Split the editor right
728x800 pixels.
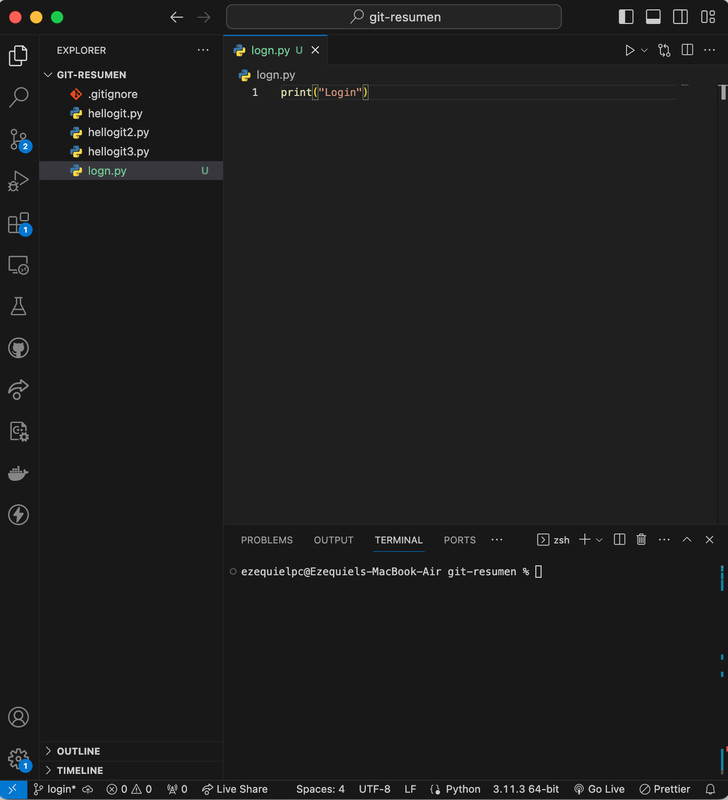687,50
